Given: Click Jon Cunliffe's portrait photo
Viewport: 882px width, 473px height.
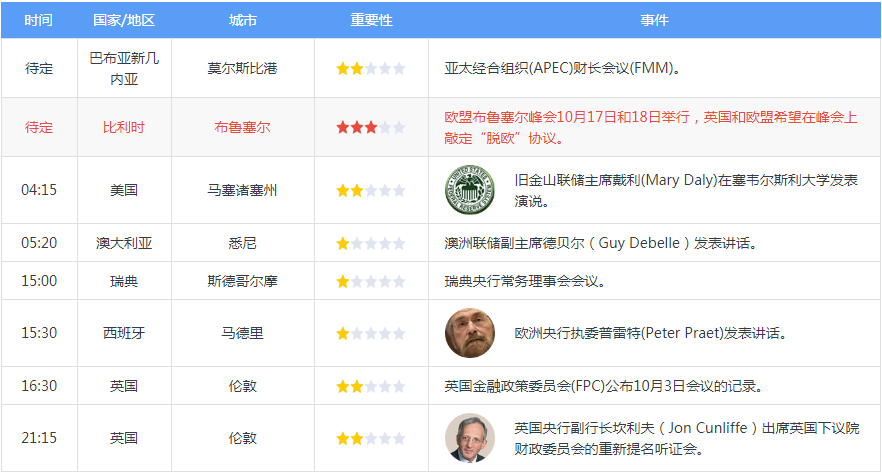Looking at the screenshot, I should coord(469,438).
